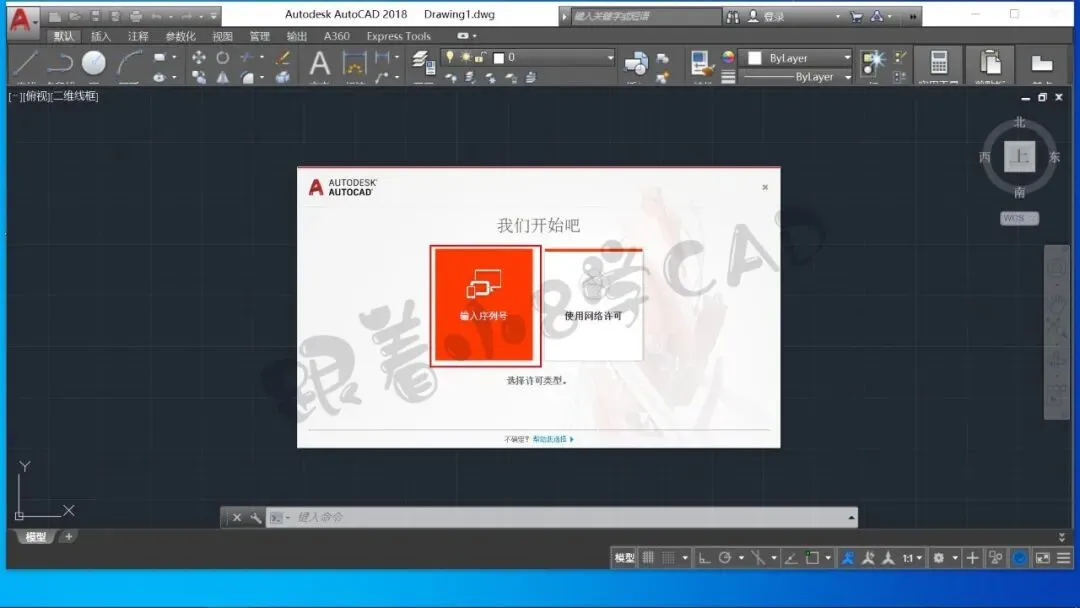Viewport: 1080px width, 608px height.
Task: Expand the command line history arrow
Action: (x=851, y=517)
